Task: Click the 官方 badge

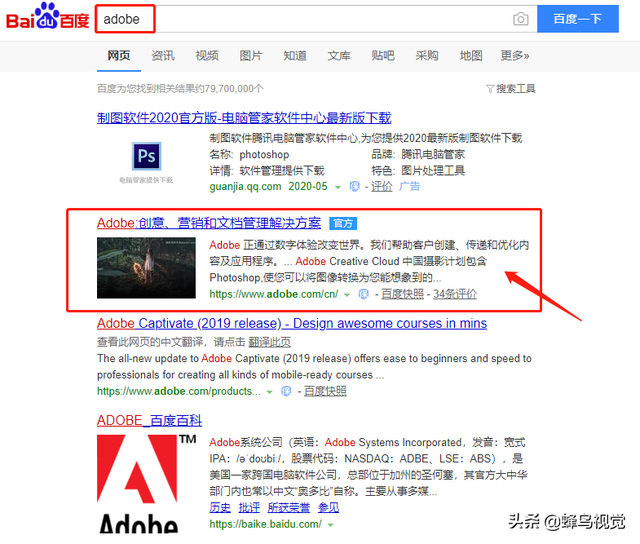Action: pyautogui.click(x=343, y=224)
